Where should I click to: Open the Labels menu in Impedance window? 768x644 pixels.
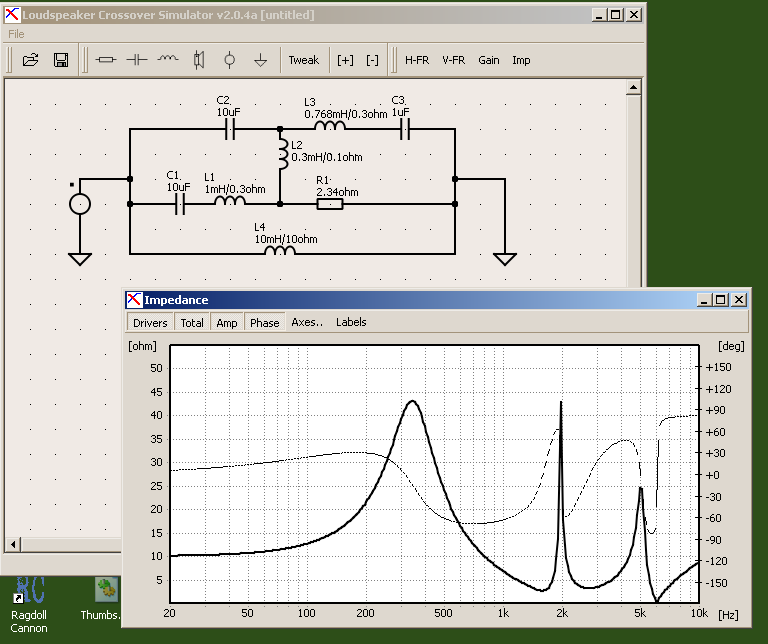coord(351,322)
